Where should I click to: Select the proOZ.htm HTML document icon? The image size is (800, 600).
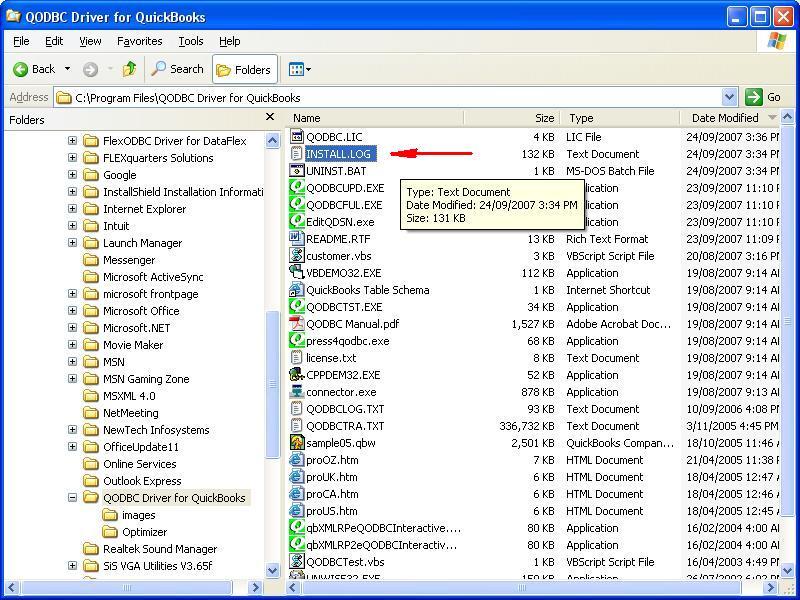tap(297, 460)
